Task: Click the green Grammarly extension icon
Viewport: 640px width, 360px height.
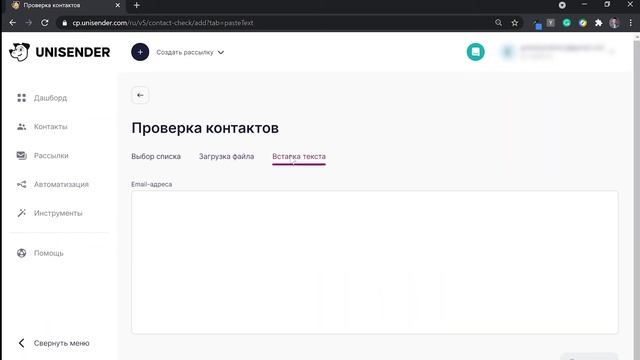Action: click(567, 23)
